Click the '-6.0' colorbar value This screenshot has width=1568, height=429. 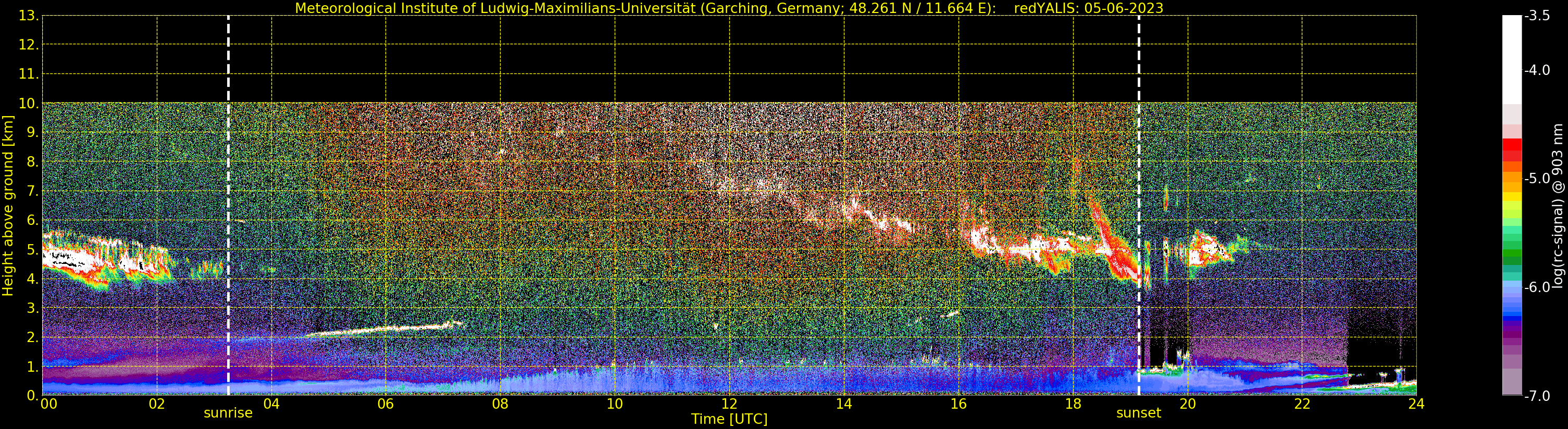point(1537,287)
